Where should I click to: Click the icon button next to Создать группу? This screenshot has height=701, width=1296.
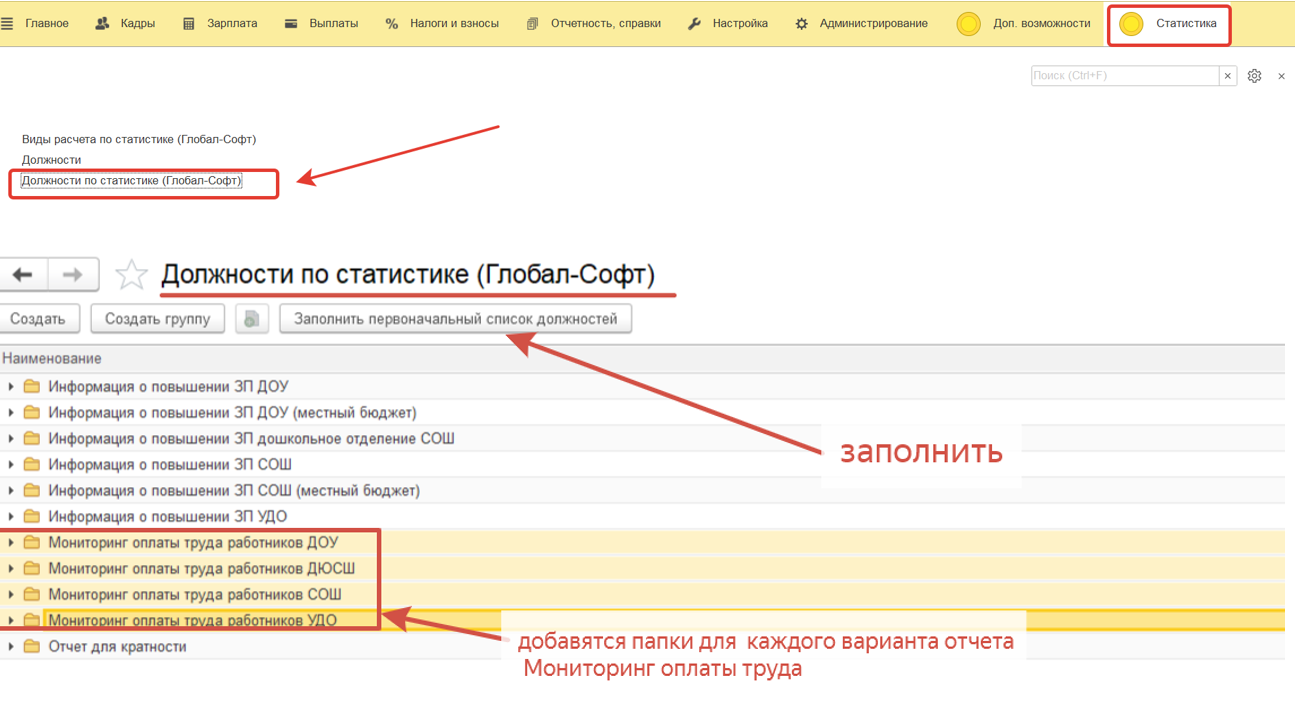pos(252,319)
